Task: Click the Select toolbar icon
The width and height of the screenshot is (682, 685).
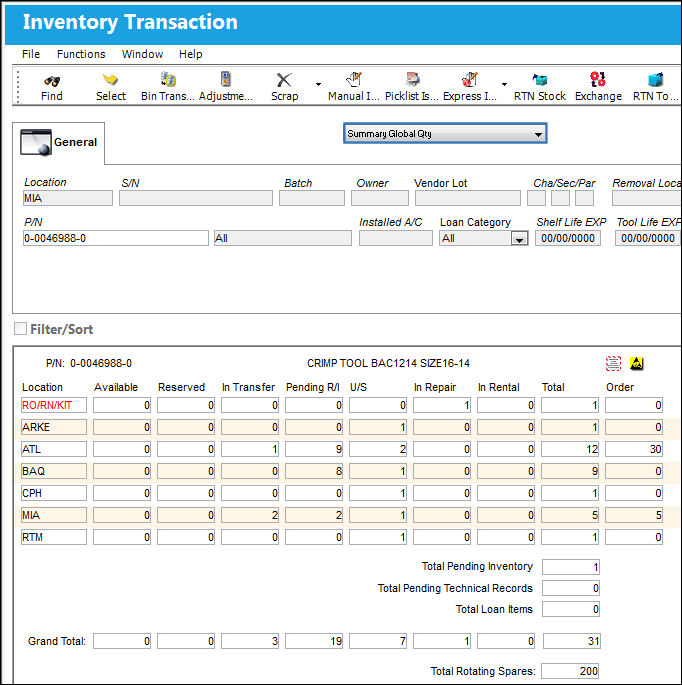Action: tap(111, 80)
